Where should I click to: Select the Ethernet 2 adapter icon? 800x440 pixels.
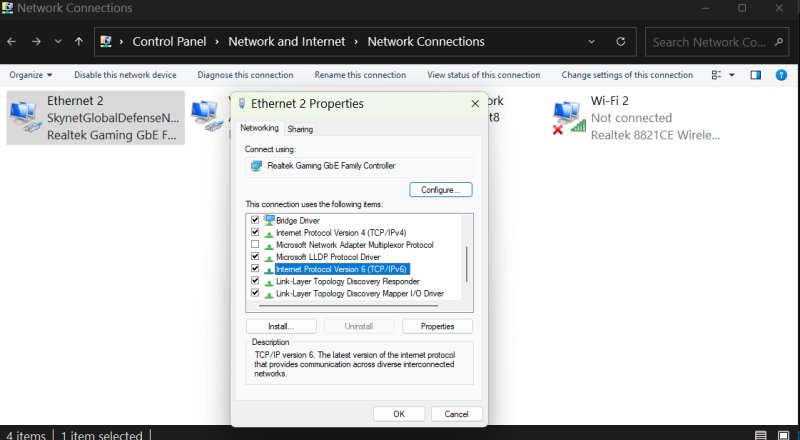pyautogui.click(x=26, y=118)
